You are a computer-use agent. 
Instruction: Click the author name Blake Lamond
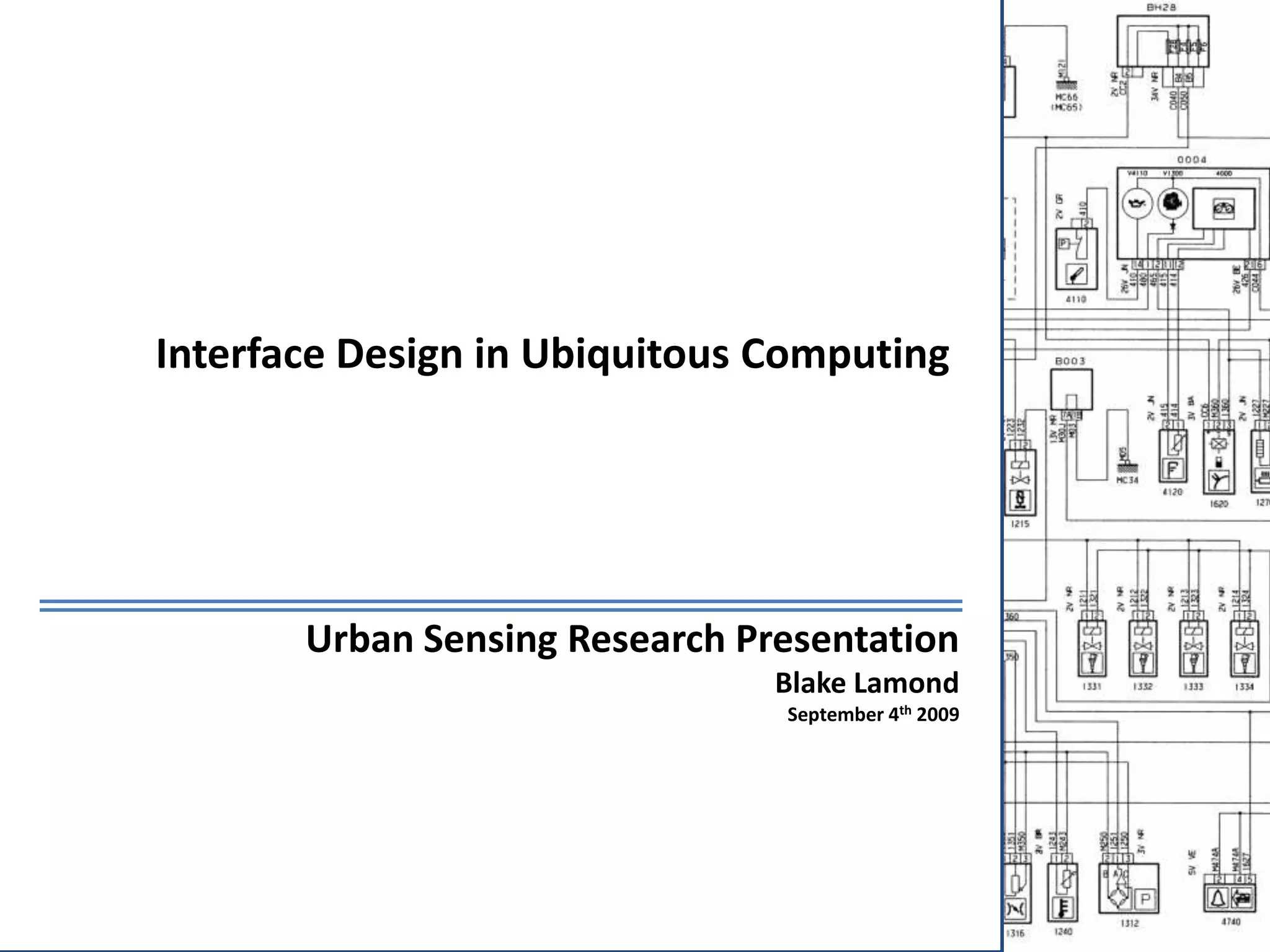point(866,683)
